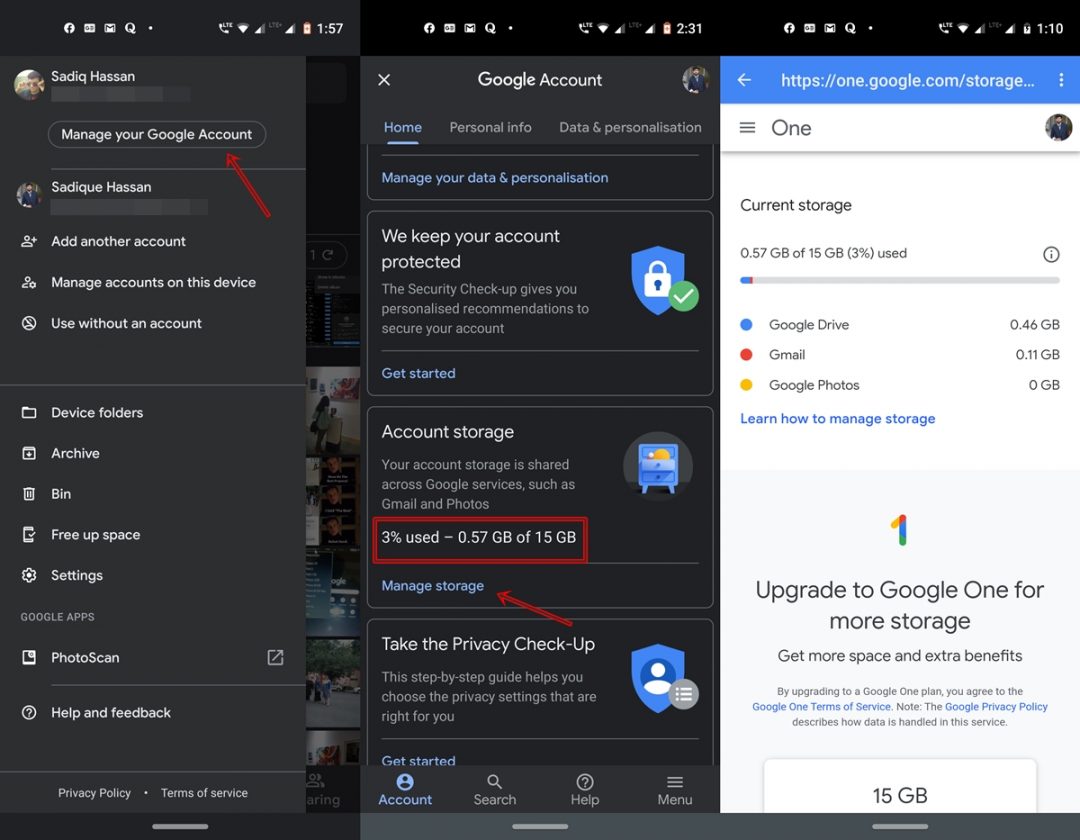The width and height of the screenshot is (1080, 840).
Task: Tap Manage your Google Account button
Action: point(156,134)
